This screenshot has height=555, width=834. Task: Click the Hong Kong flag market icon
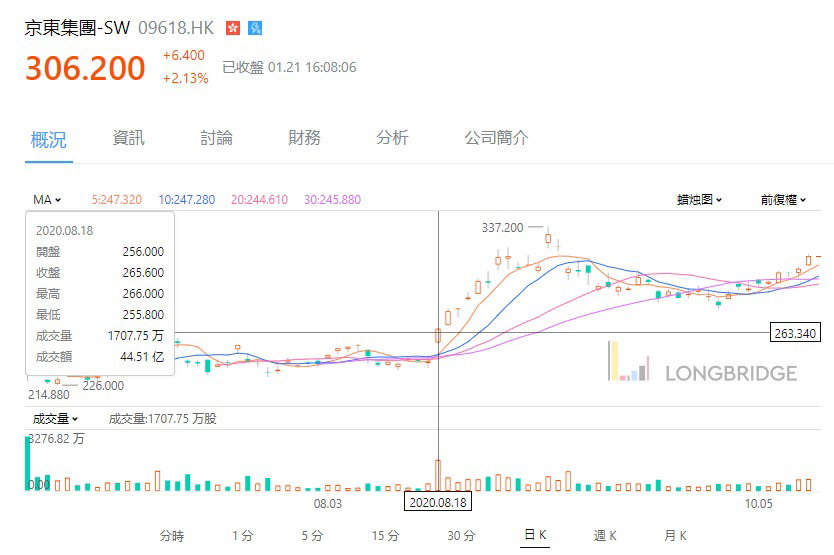[233, 28]
